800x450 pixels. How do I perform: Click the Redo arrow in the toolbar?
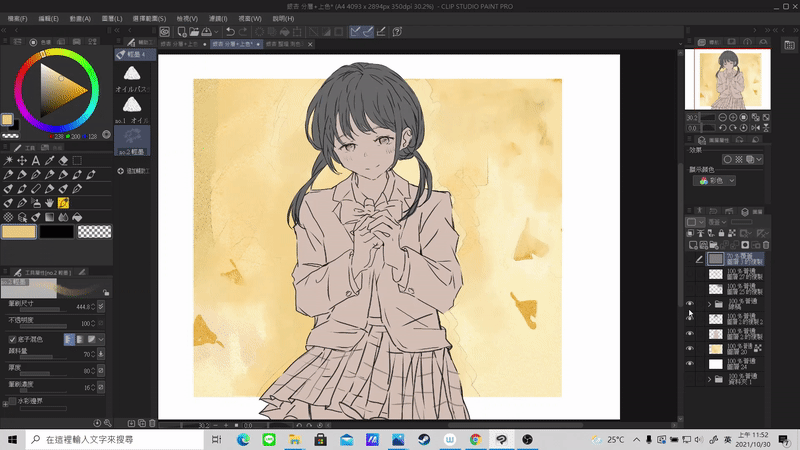pyautogui.click(x=243, y=32)
